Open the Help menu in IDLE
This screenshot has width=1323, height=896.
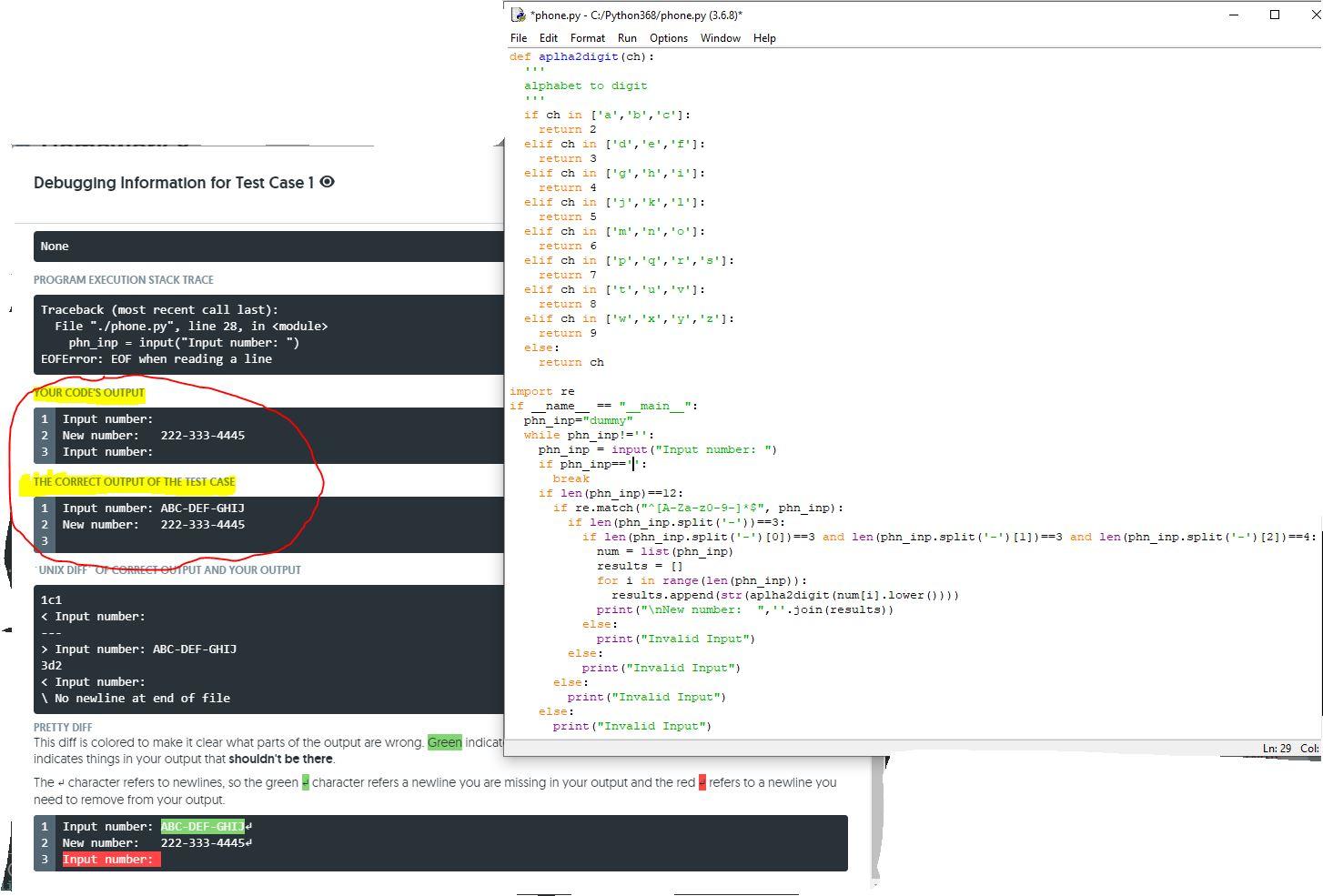(x=764, y=38)
